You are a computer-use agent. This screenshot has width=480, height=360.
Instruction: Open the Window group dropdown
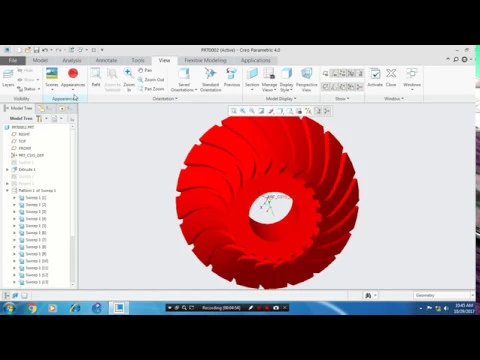tap(394, 99)
